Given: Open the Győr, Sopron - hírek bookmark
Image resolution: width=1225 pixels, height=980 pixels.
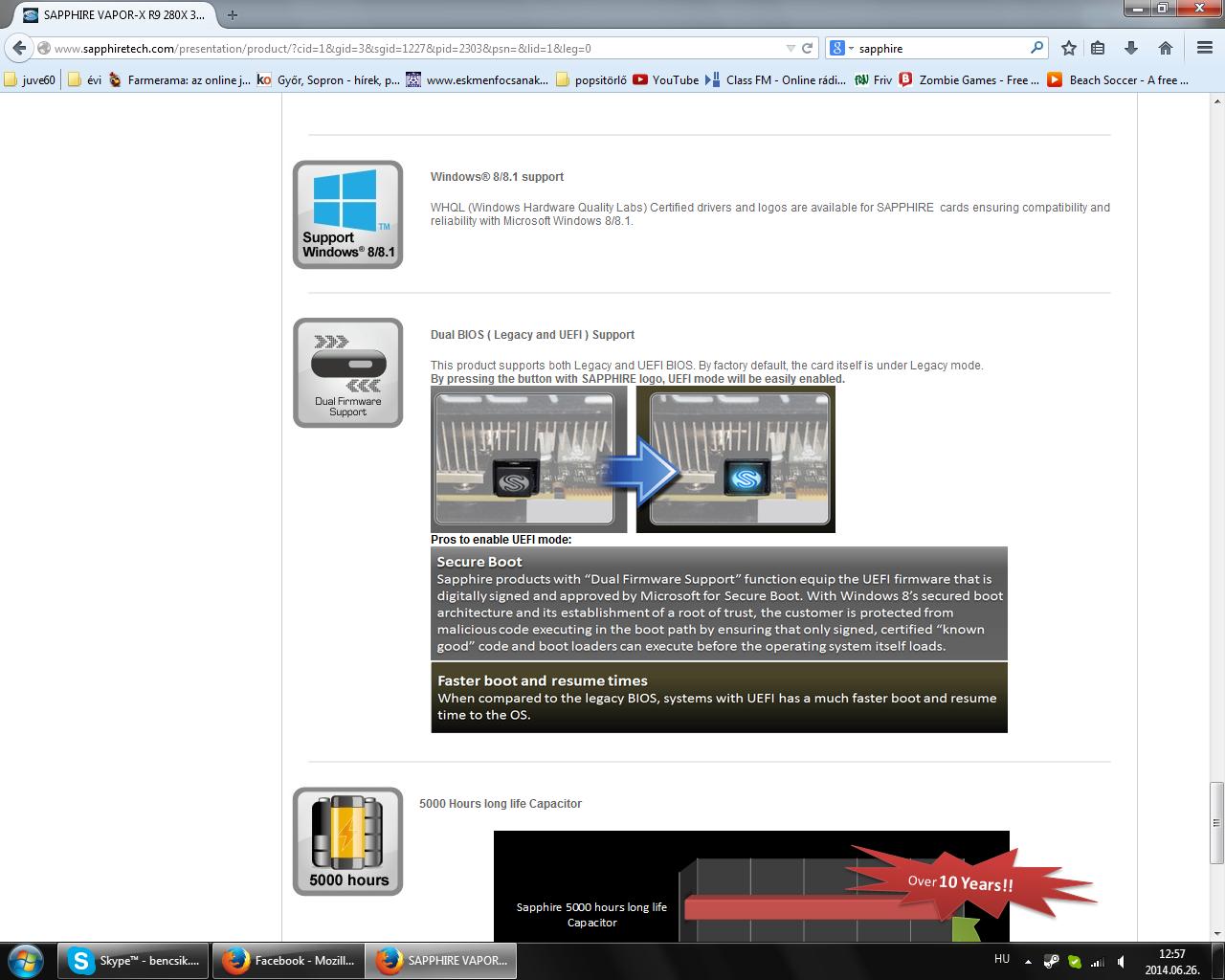Looking at the screenshot, I should click(x=328, y=80).
